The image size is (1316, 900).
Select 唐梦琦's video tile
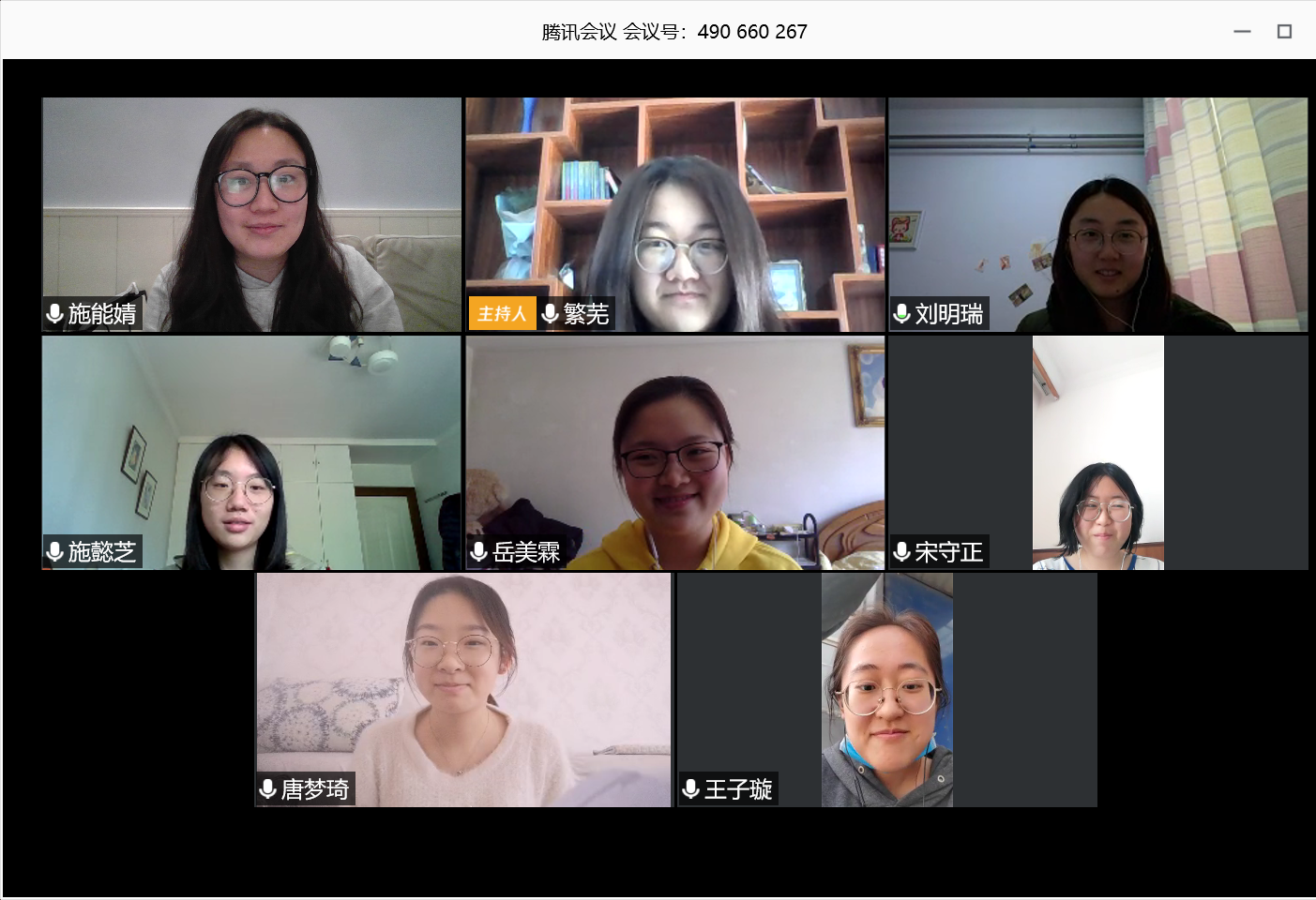(463, 690)
